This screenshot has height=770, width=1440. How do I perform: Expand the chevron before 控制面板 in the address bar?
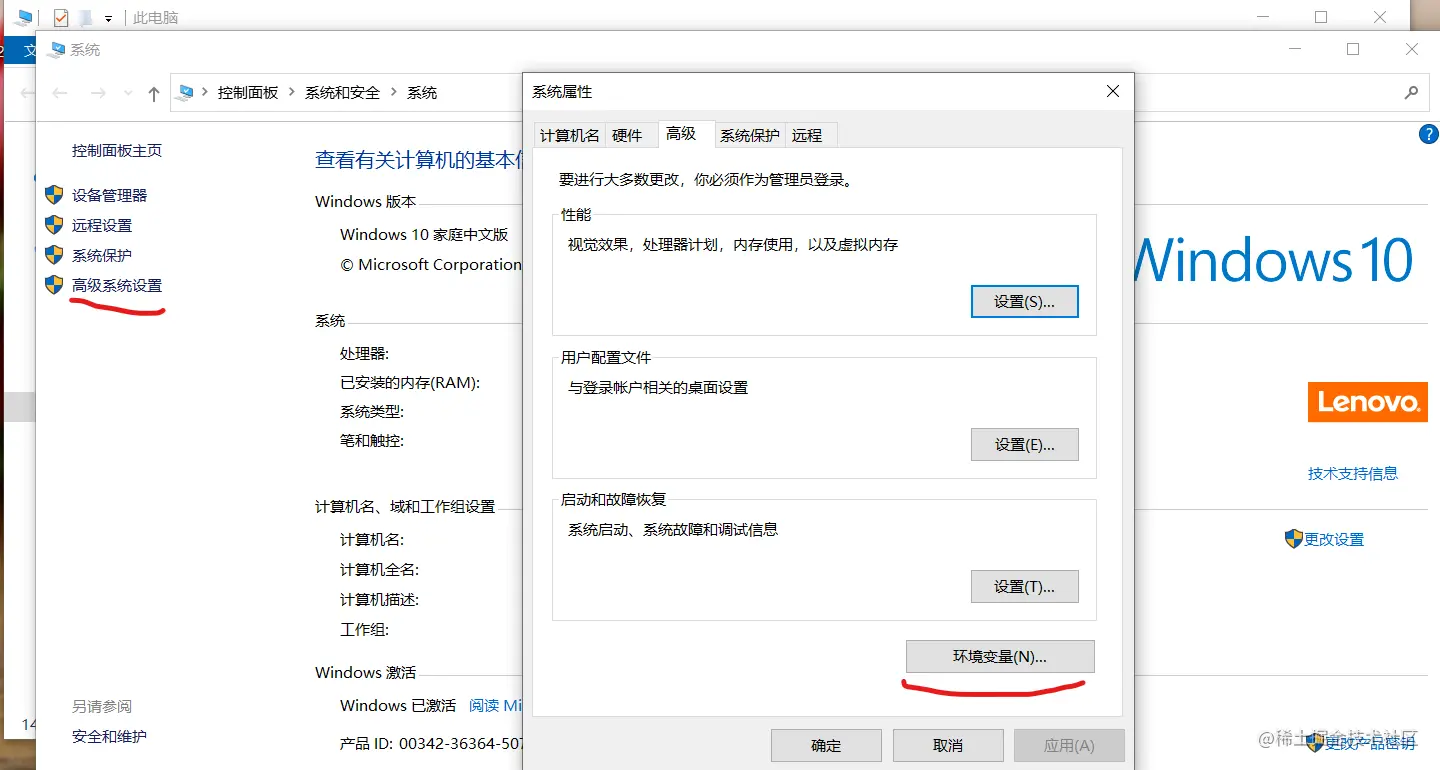[205, 93]
